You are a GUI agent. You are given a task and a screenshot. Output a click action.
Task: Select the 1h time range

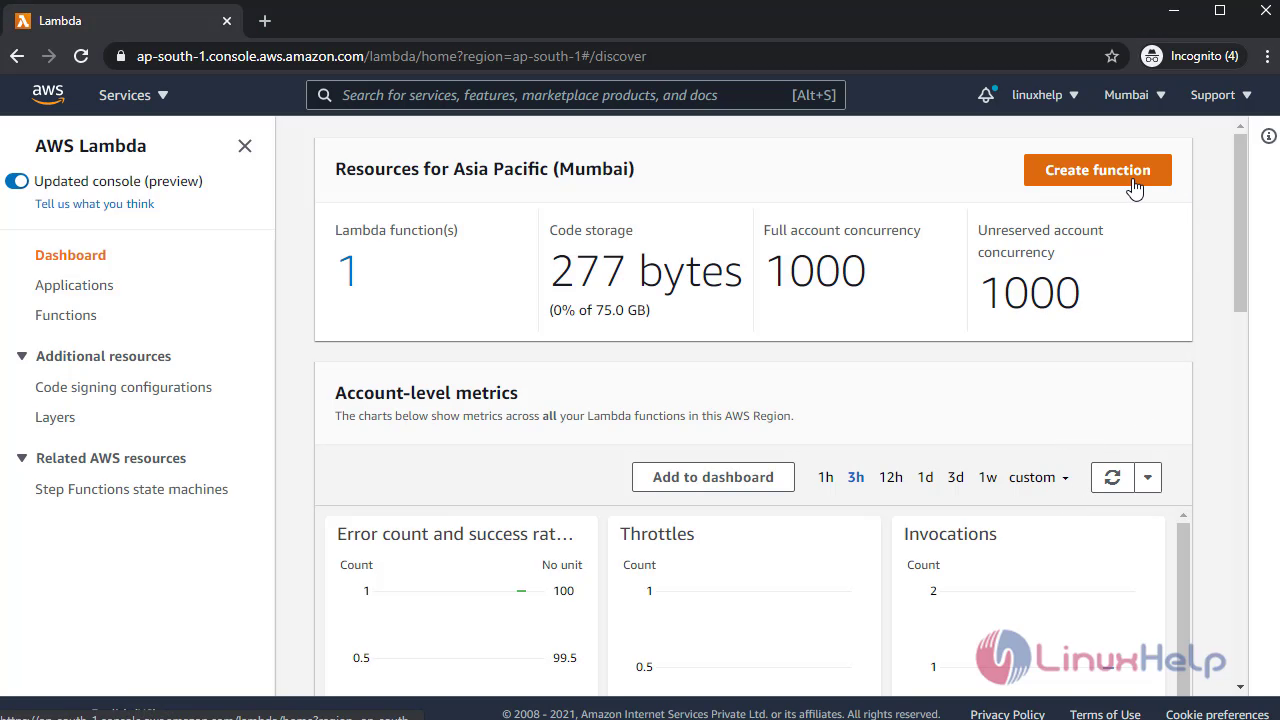825,477
